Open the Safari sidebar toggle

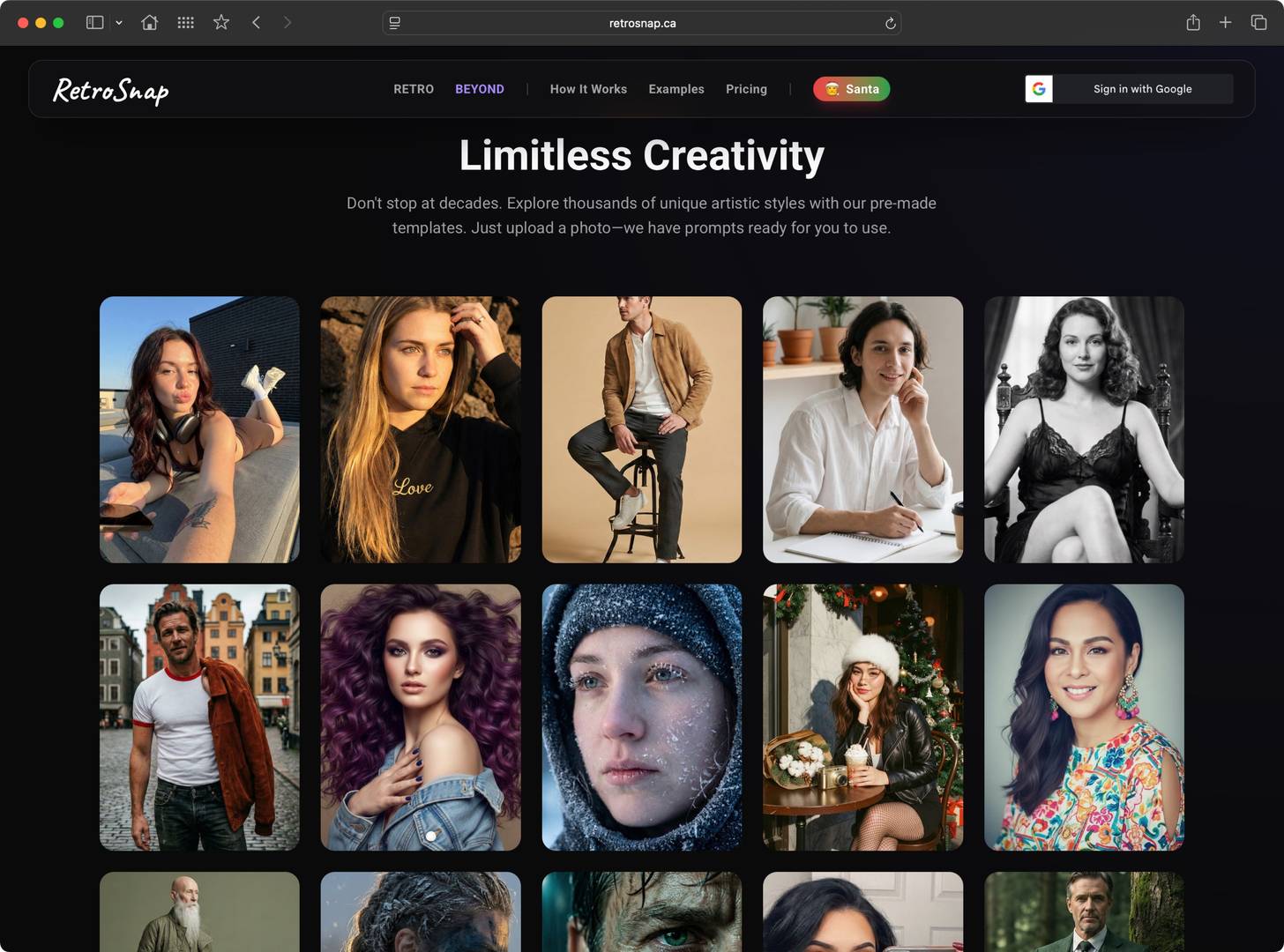click(94, 23)
